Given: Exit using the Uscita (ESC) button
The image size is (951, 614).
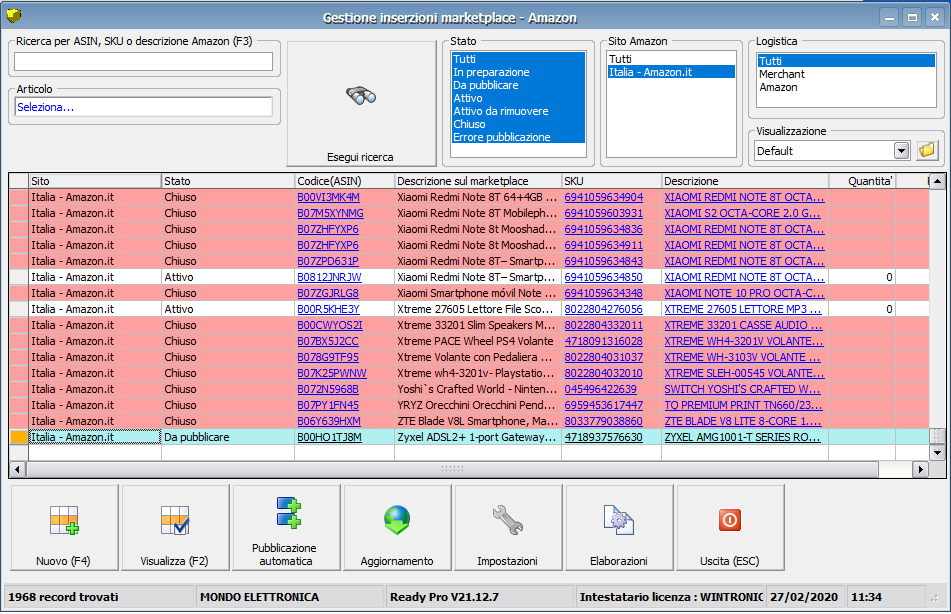Looking at the screenshot, I should pos(730,528).
